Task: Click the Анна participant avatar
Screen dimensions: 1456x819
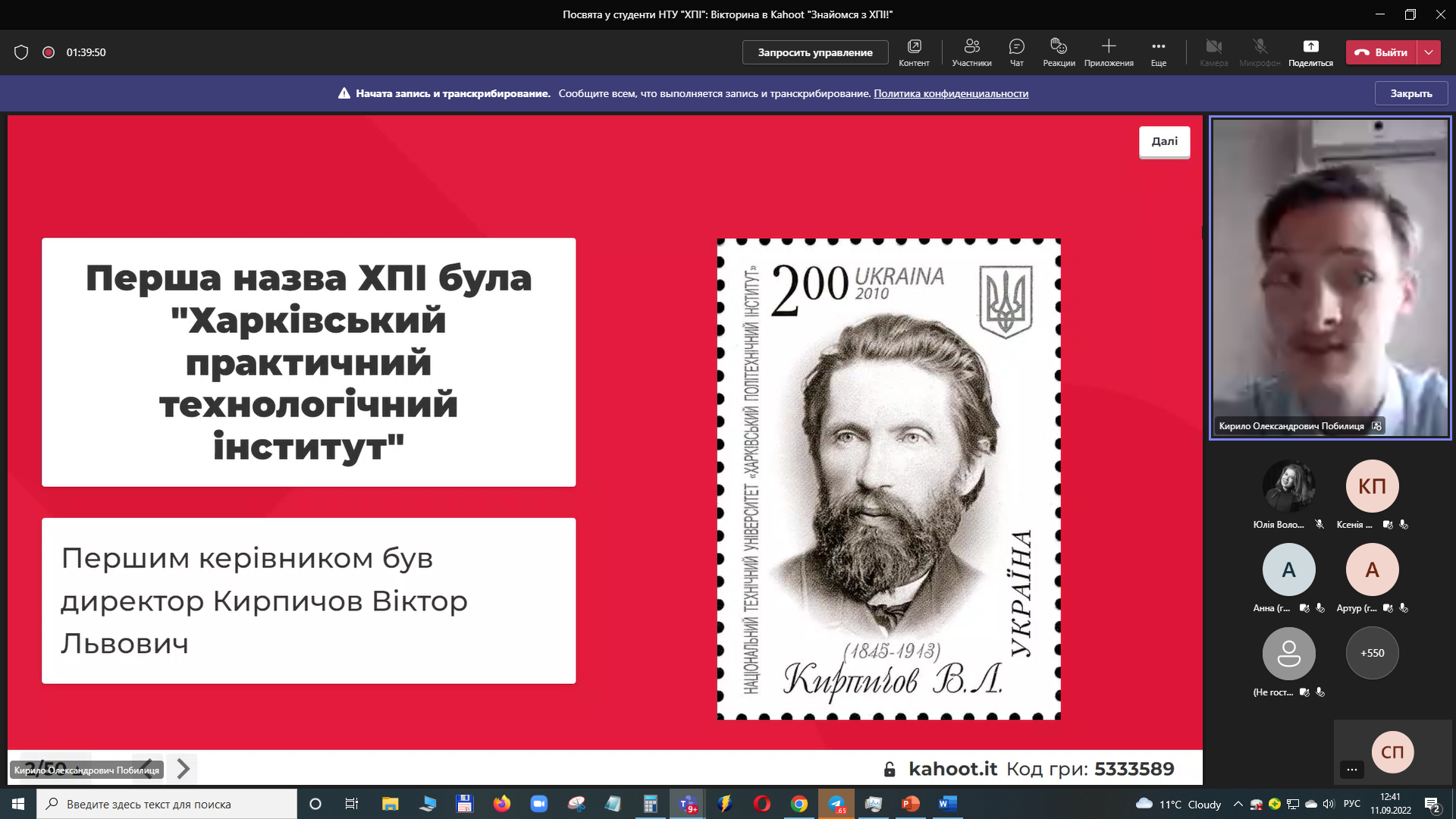Action: pyautogui.click(x=1288, y=570)
